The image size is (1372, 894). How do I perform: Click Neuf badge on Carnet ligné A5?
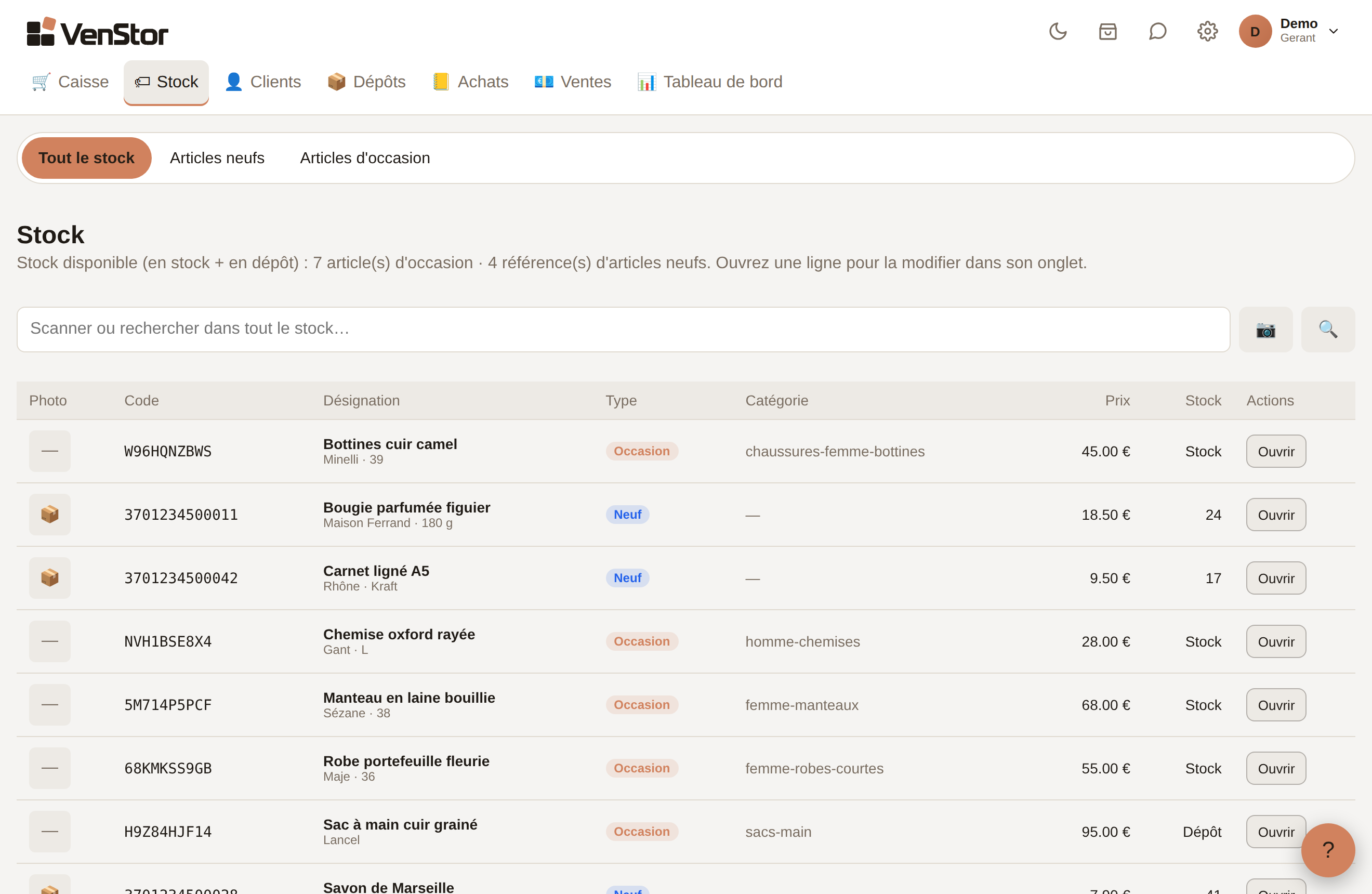(x=627, y=578)
